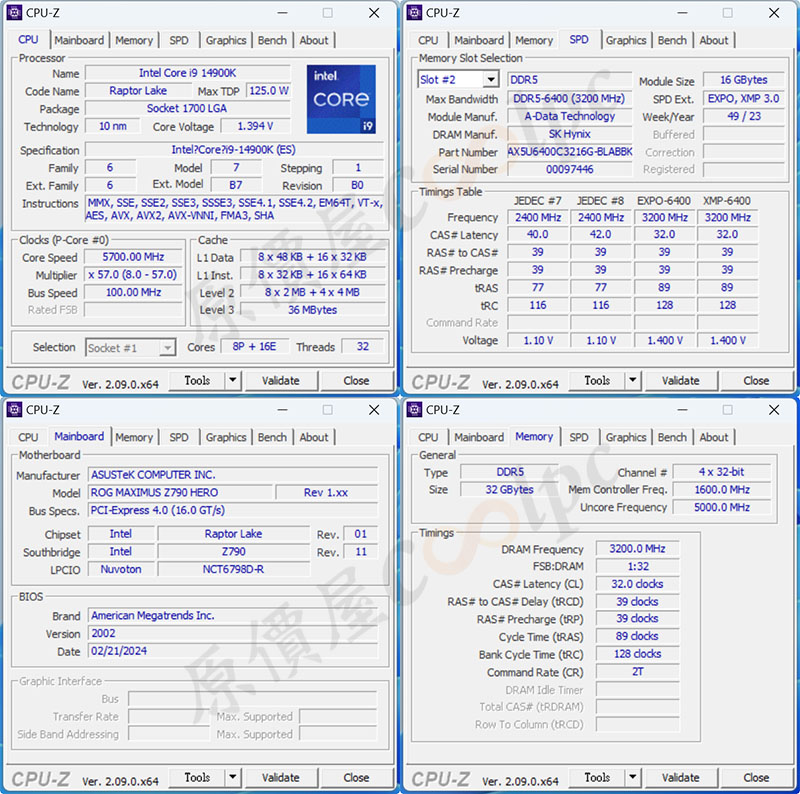The image size is (800, 794).
Task: Click Validate in the Motherboard window
Action: pos(281,778)
